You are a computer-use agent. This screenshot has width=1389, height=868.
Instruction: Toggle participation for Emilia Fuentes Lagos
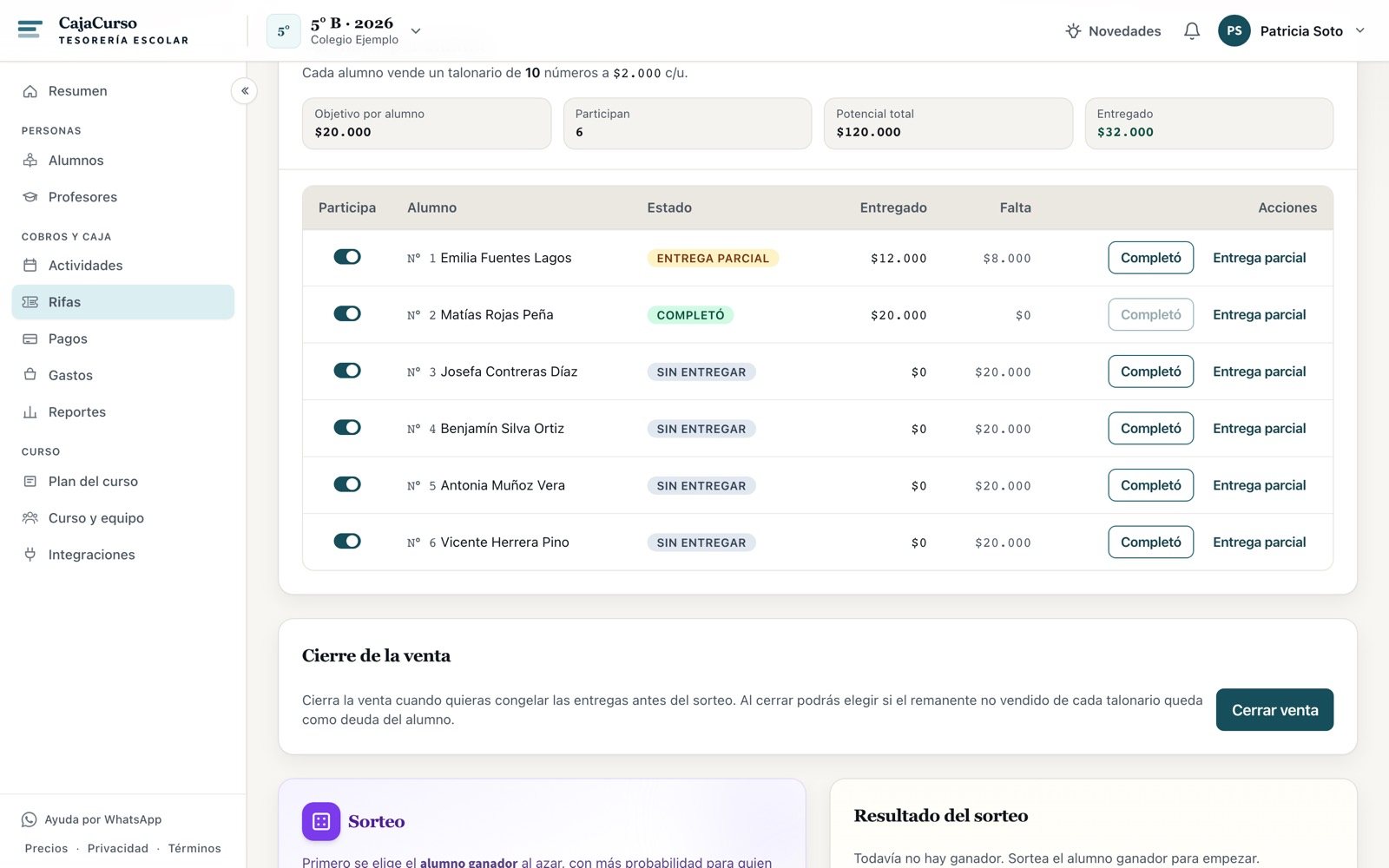[347, 257]
